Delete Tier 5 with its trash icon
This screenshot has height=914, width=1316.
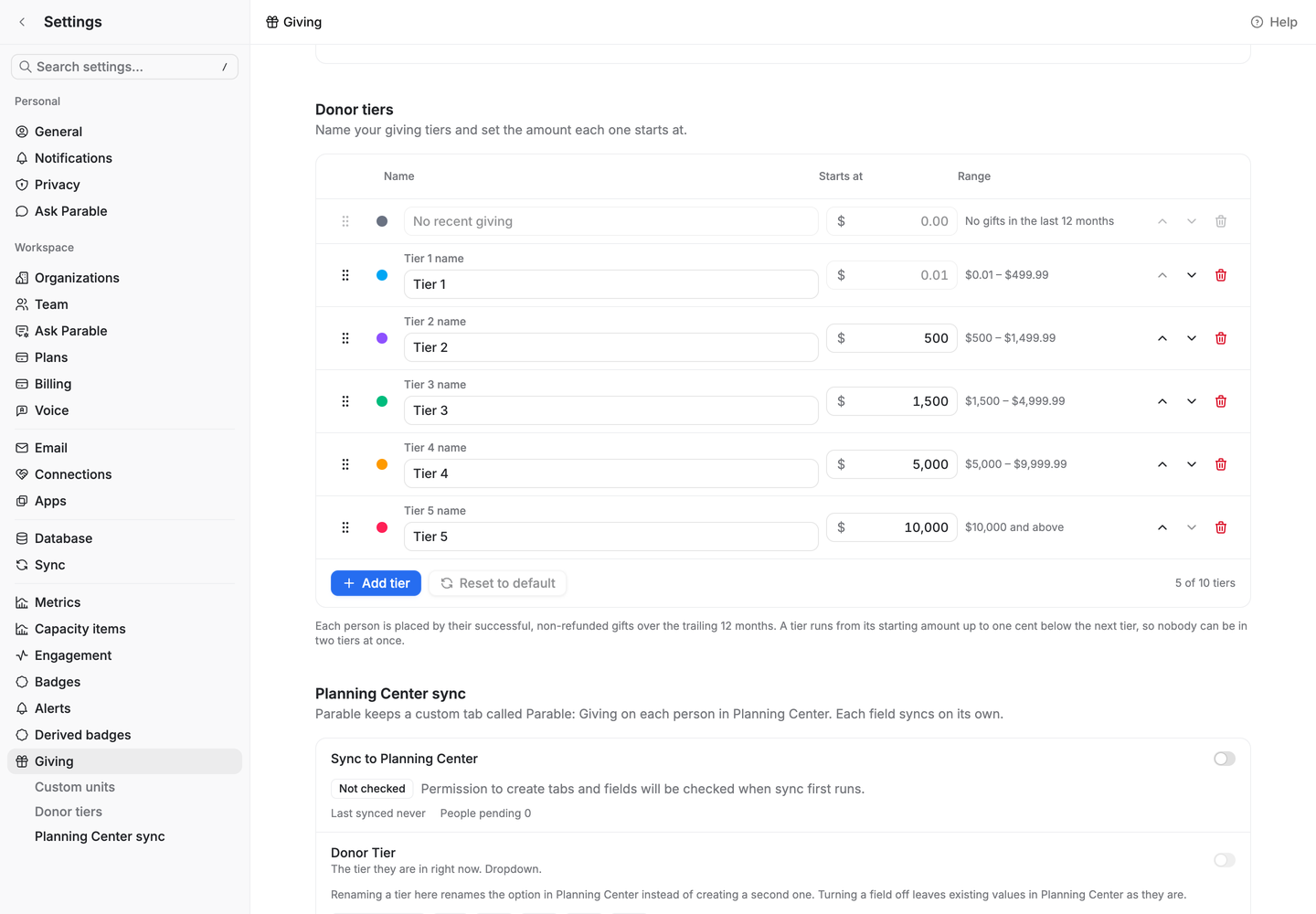coord(1221,527)
